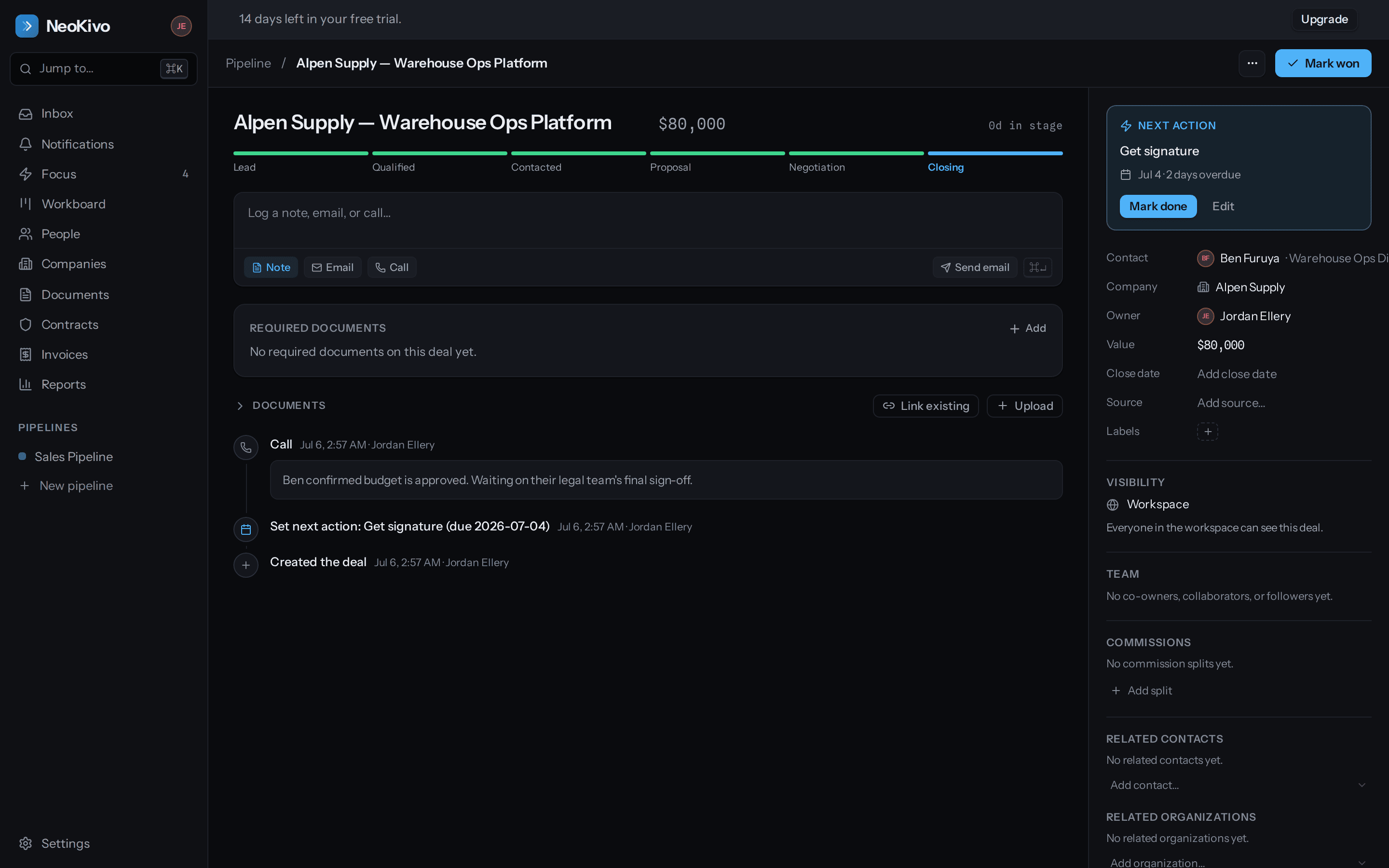Add a label with plus icon
This screenshot has height=868, width=1389.
coord(1207,432)
